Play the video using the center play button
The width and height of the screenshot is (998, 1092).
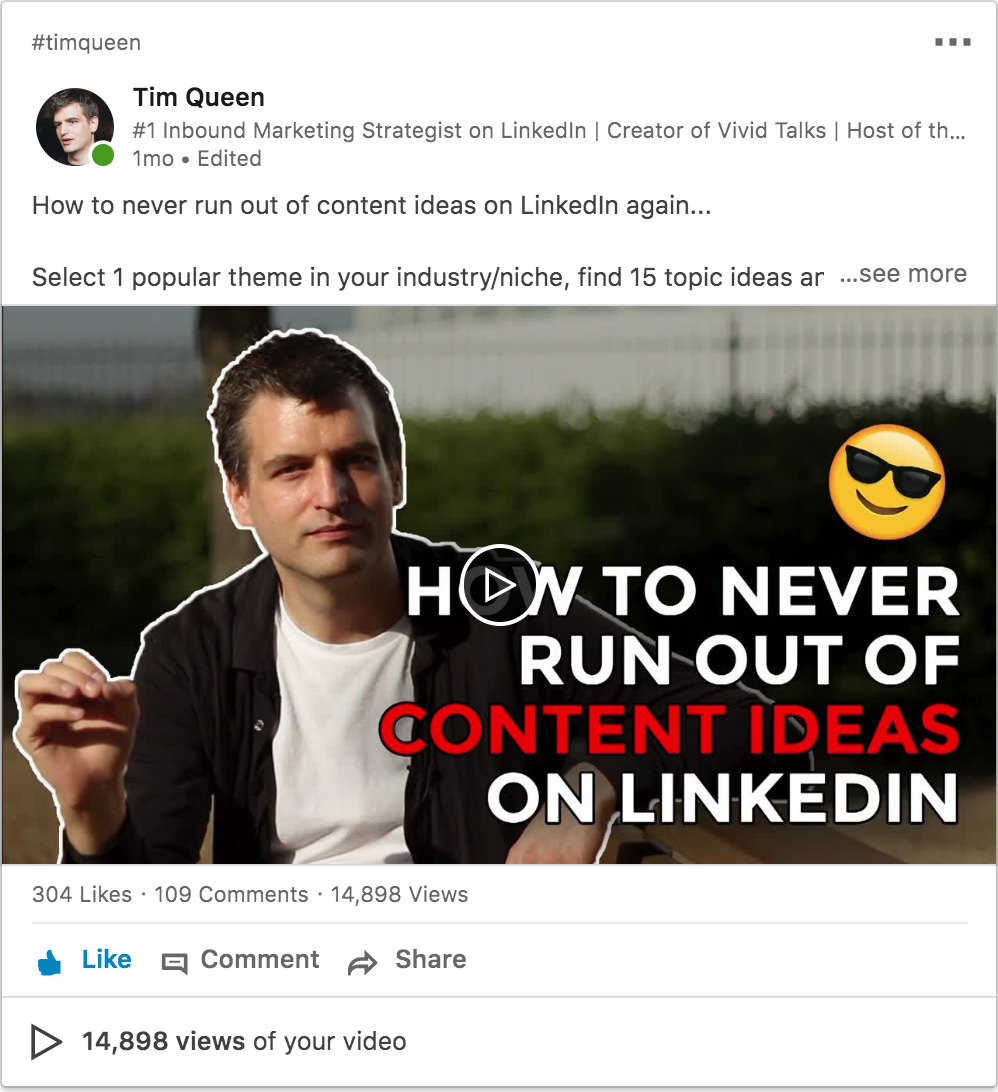tap(498, 586)
